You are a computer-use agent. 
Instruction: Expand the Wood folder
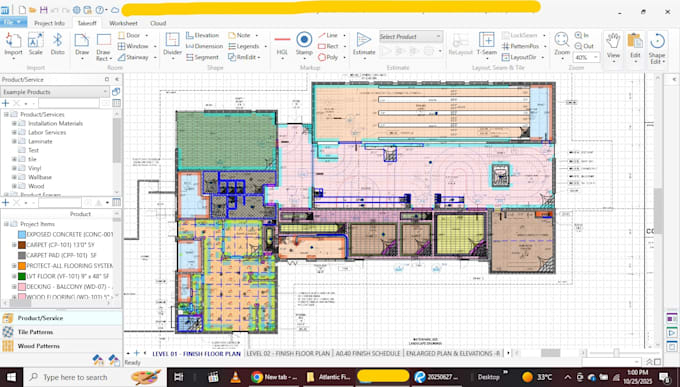14,186
